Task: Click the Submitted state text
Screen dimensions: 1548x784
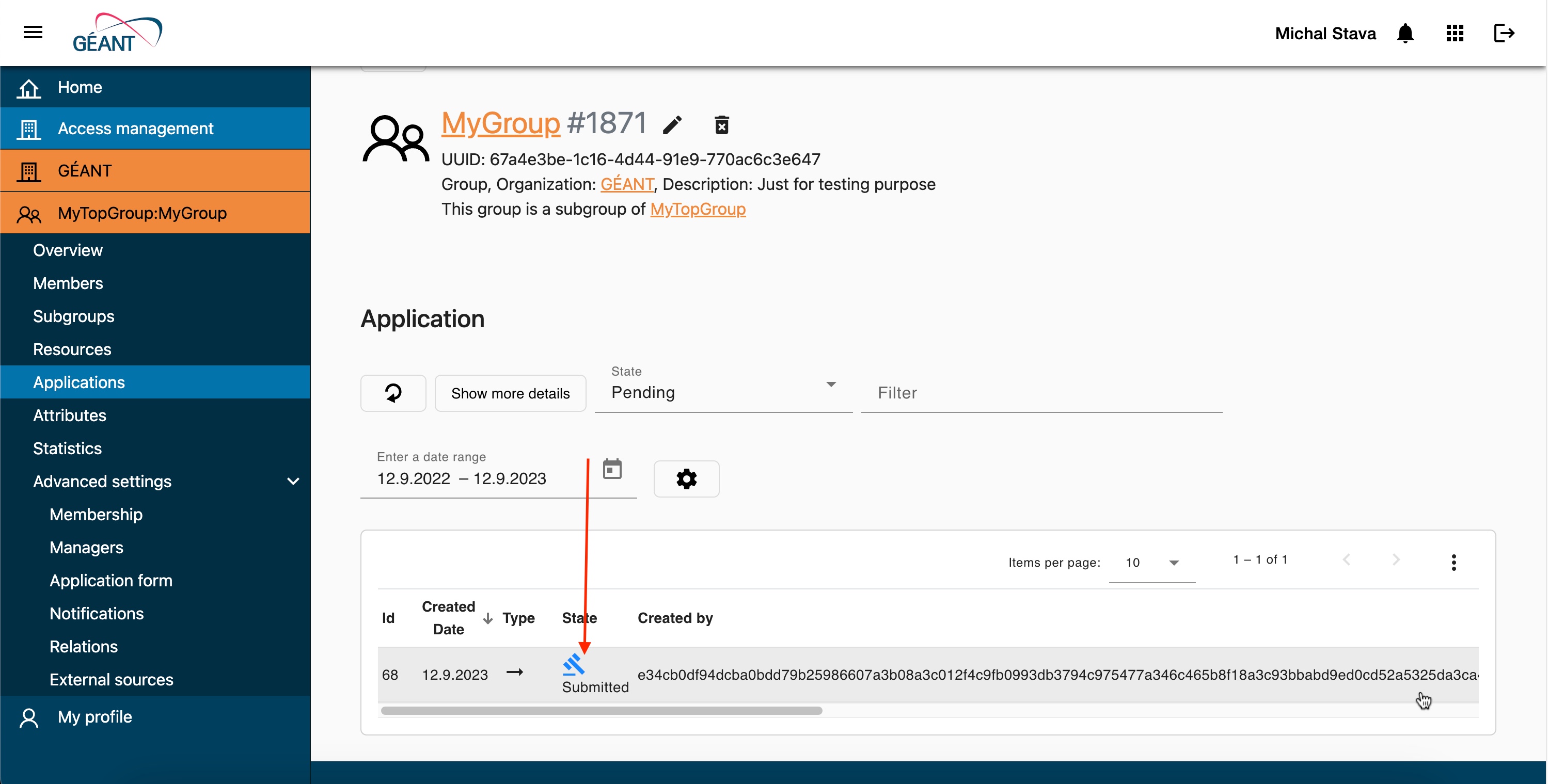Action: tap(595, 687)
